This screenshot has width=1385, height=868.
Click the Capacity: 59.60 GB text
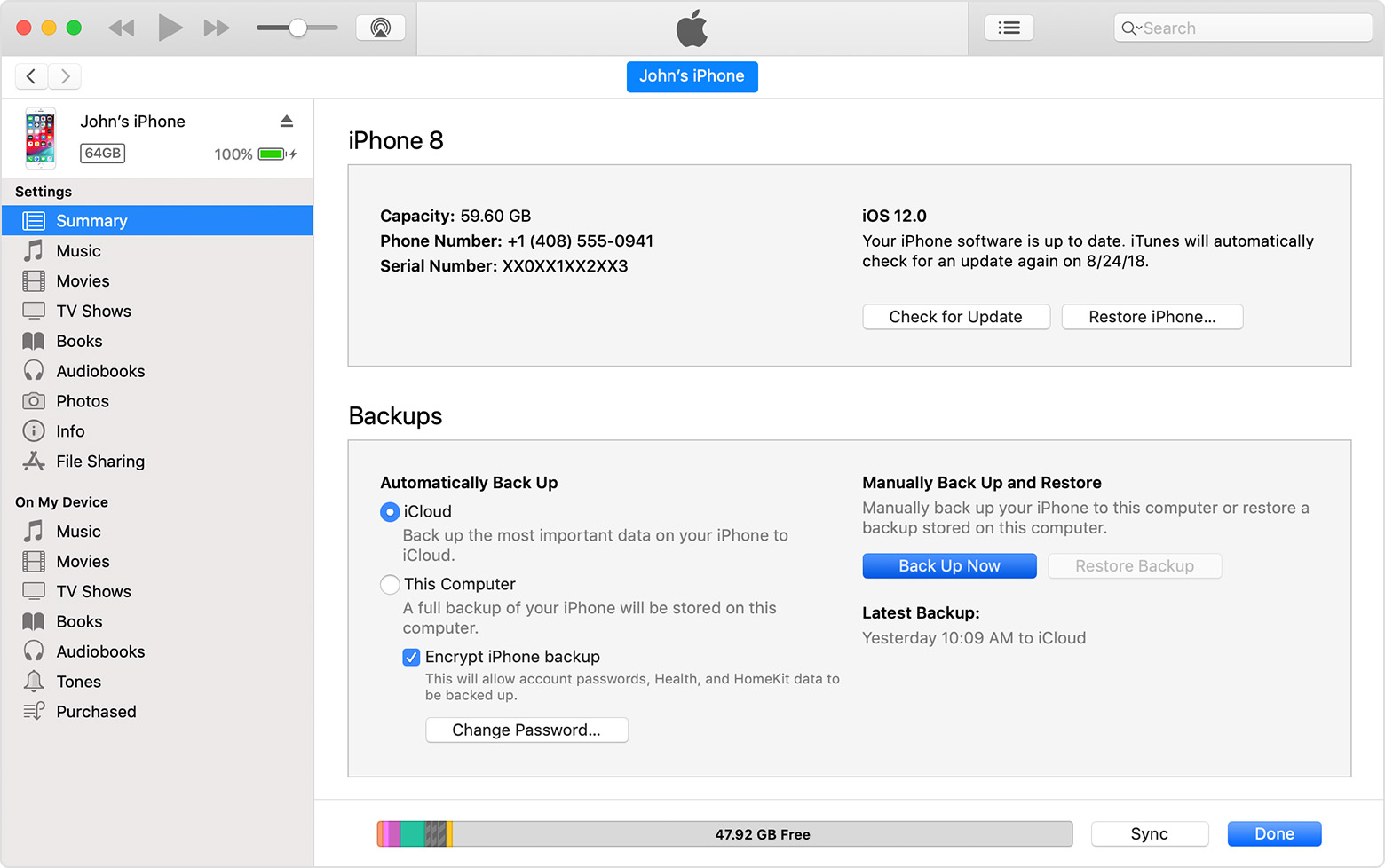[x=455, y=217]
